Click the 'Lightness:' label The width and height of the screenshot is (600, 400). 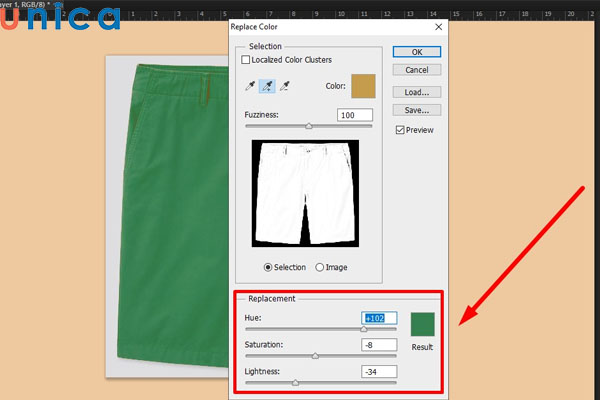[262, 371]
